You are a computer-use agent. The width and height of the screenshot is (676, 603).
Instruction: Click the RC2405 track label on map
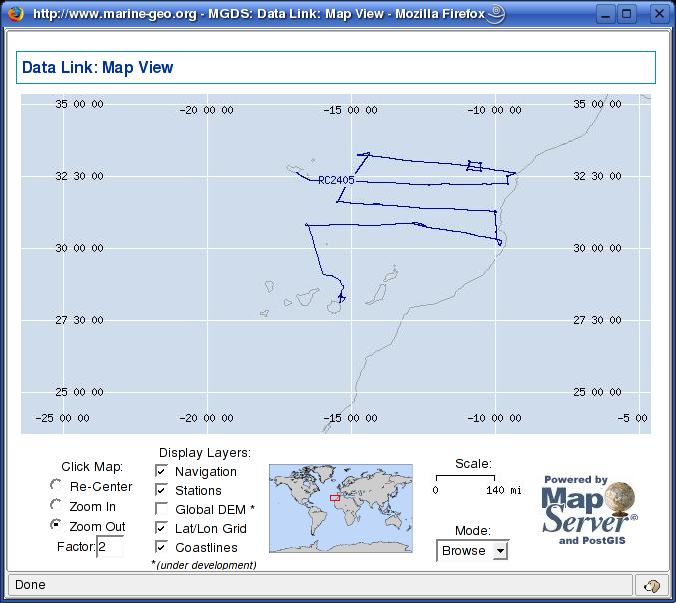(336, 180)
